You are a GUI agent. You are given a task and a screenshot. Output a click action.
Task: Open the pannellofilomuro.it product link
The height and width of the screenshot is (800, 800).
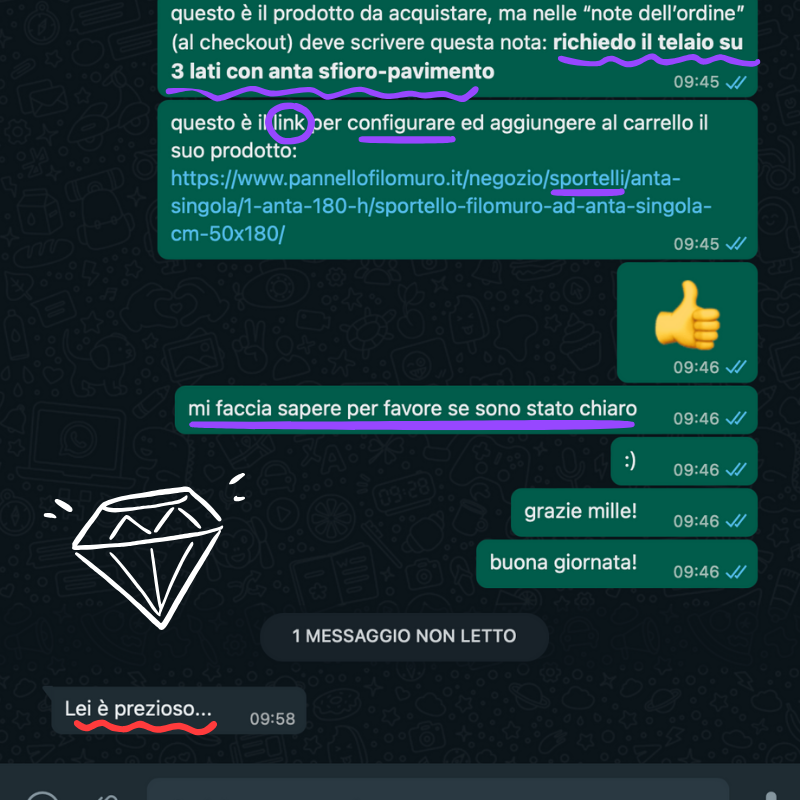pos(440,206)
